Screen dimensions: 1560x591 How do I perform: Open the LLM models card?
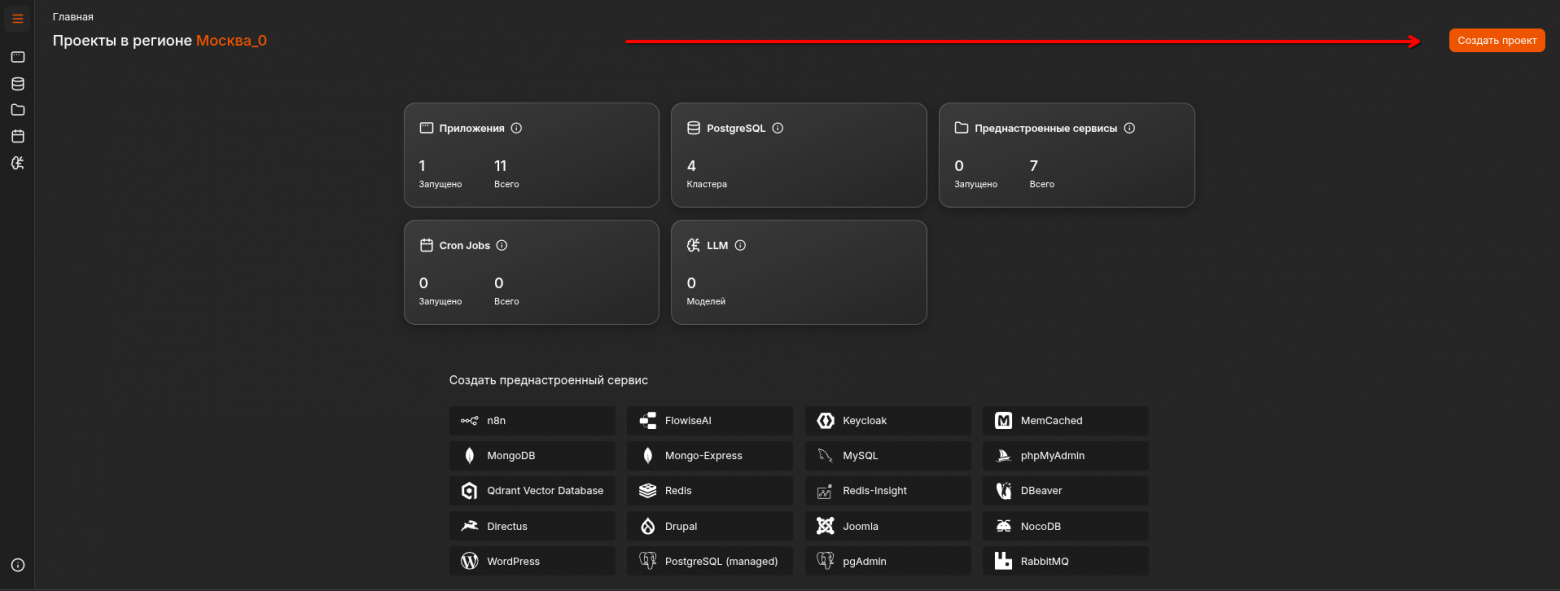click(x=798, y=272)
